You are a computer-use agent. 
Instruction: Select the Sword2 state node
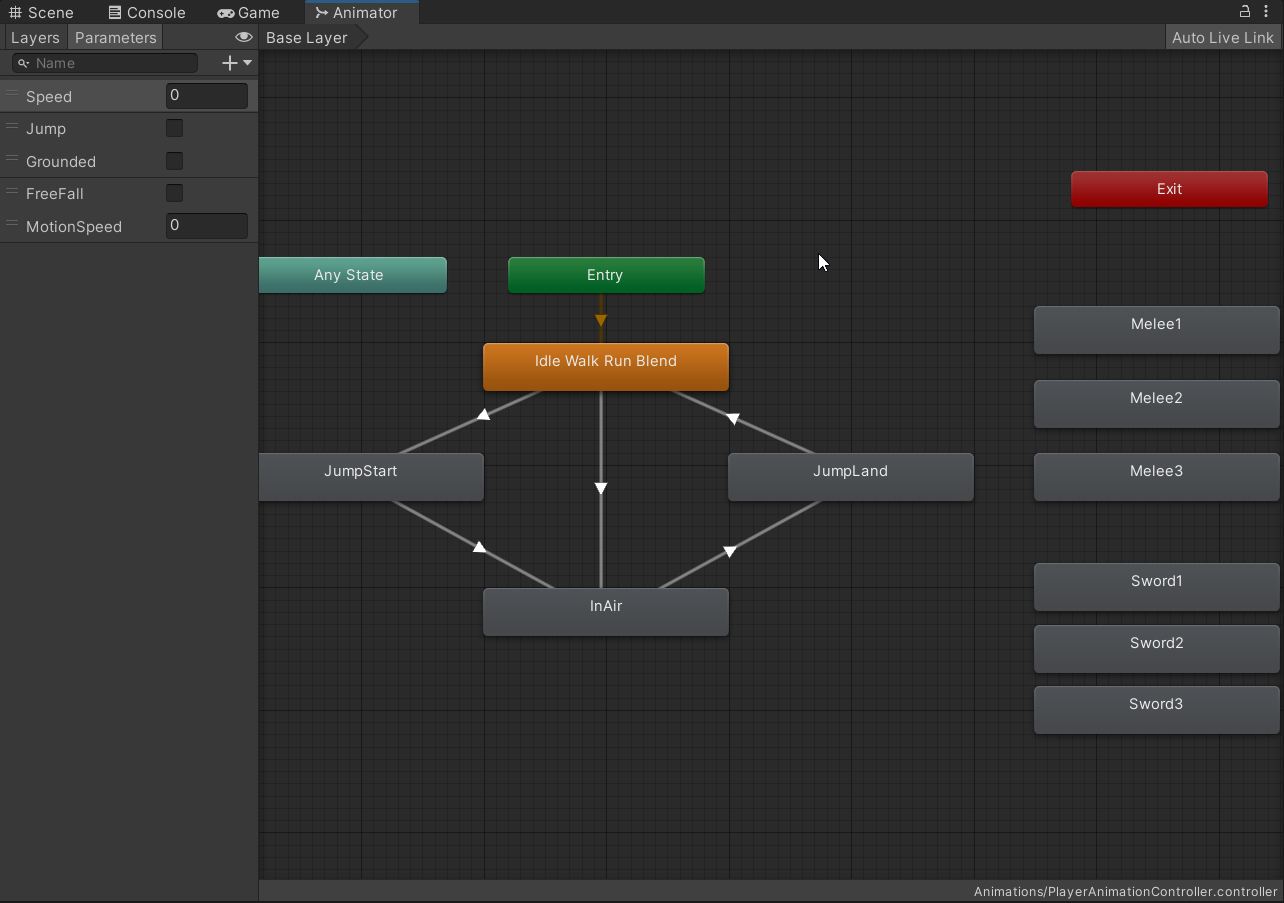click(1157, 648)
